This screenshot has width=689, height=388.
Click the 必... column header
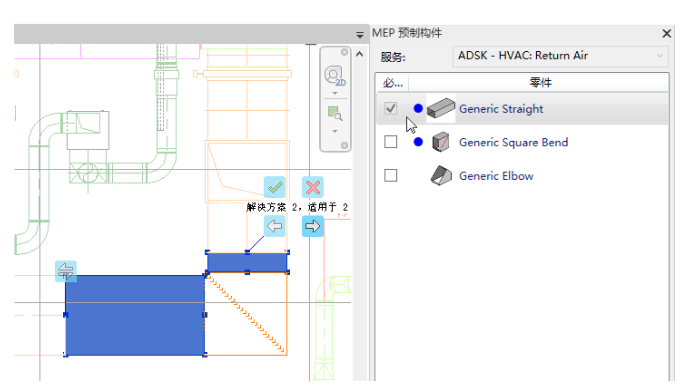click(393, 83)
